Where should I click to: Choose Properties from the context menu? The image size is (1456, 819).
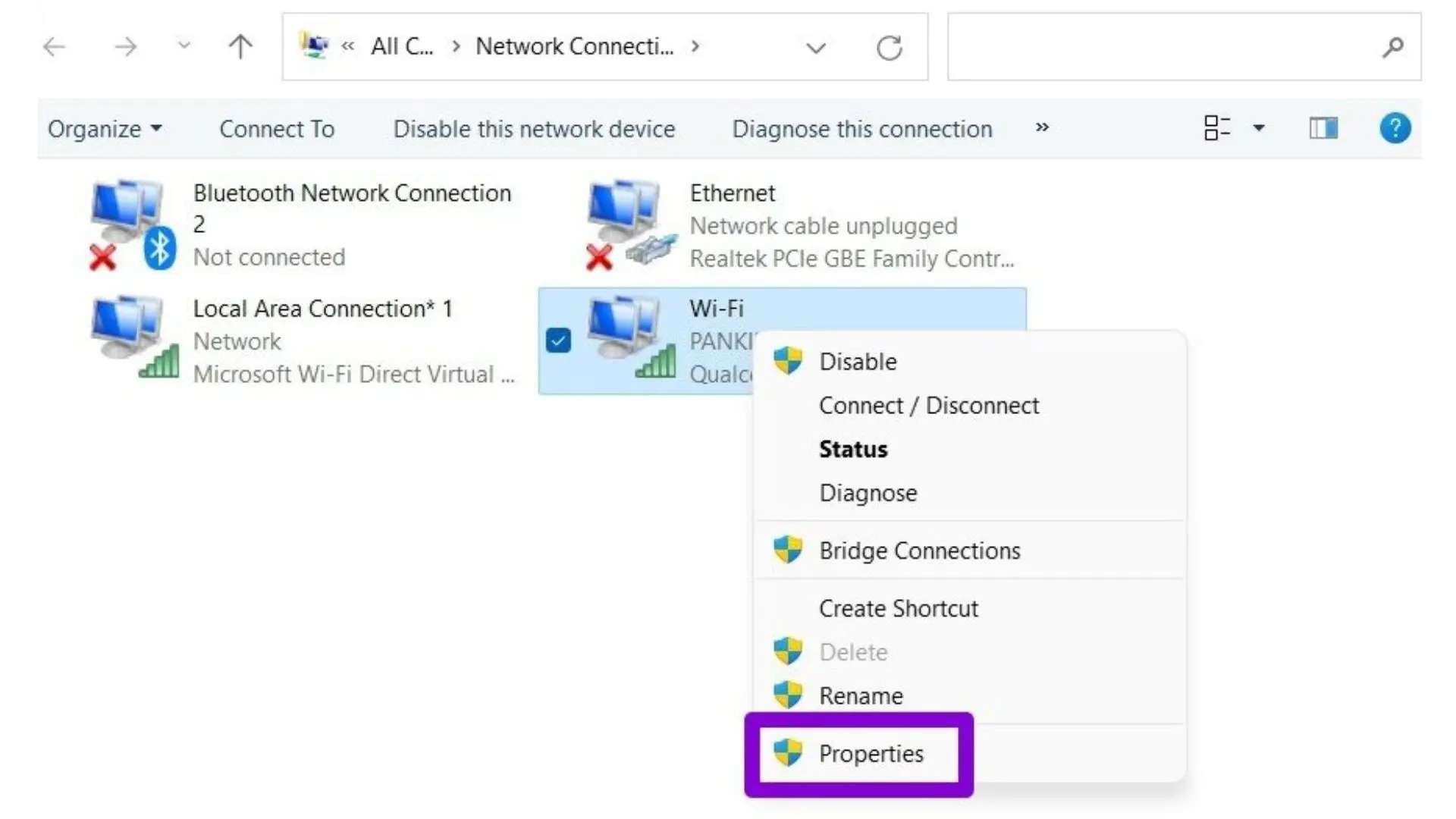click(x=871, y=754)
